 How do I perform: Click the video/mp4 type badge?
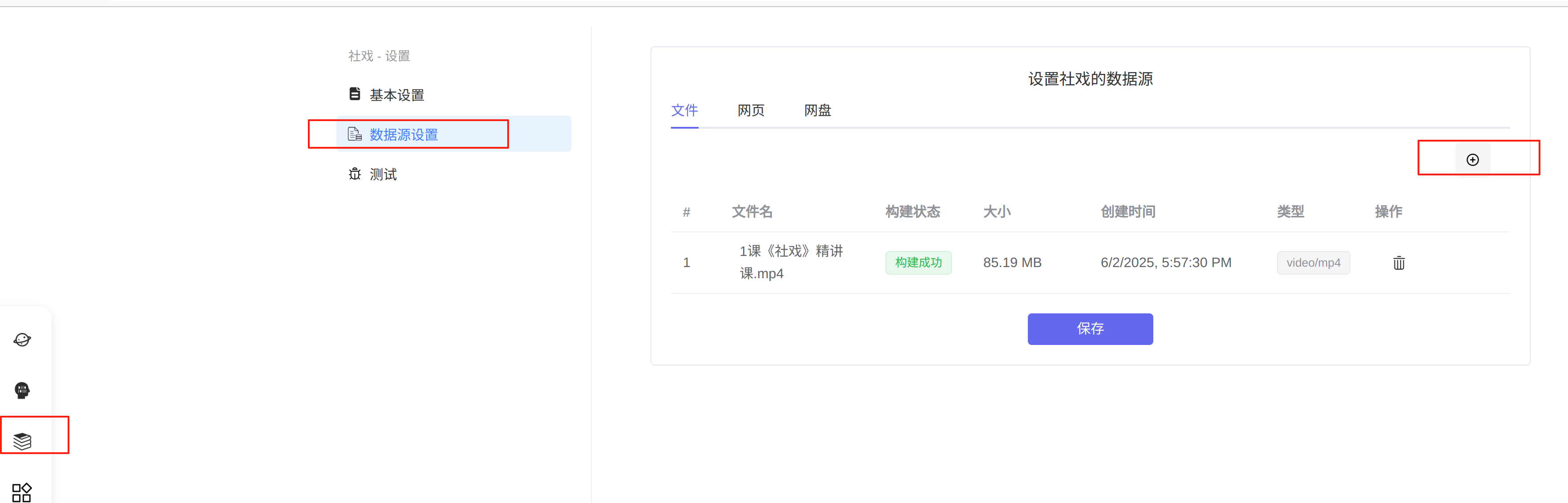tap(1313, 263)
